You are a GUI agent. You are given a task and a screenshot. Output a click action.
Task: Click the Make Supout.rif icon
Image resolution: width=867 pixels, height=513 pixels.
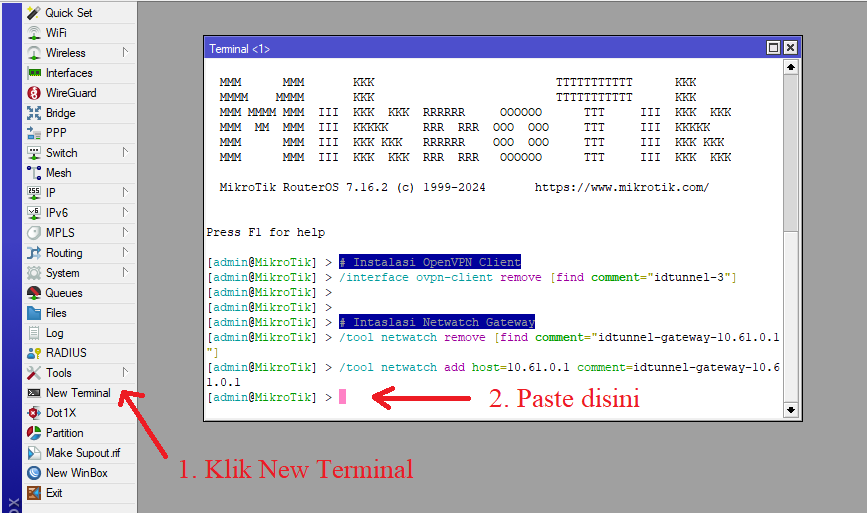tap(34, 453)
